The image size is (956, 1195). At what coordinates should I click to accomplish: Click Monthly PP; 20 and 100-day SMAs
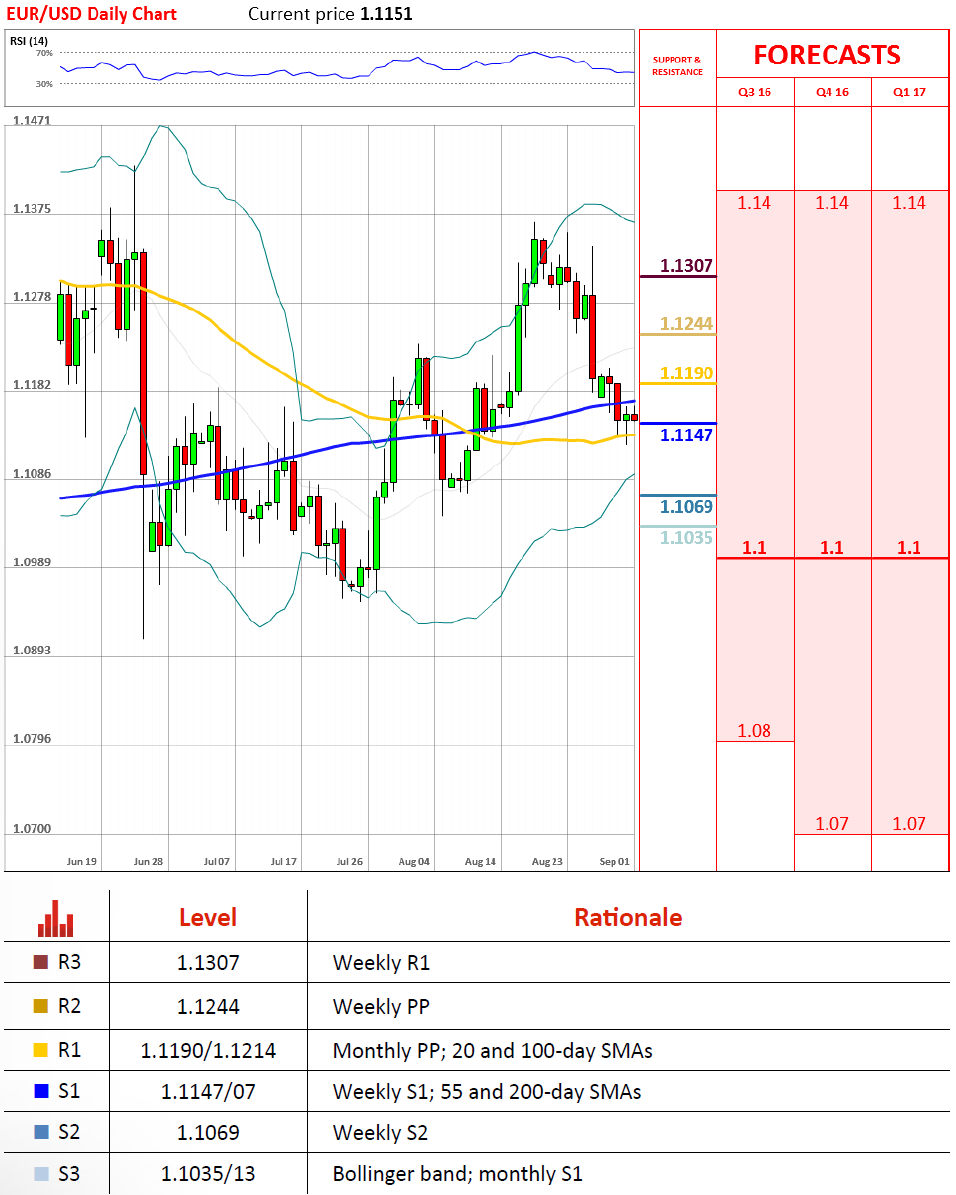click(492, 1051)
